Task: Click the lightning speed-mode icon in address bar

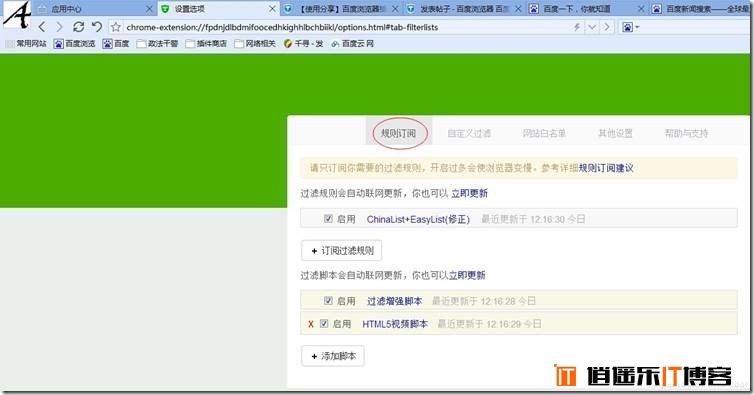Action: coord(577,27)
